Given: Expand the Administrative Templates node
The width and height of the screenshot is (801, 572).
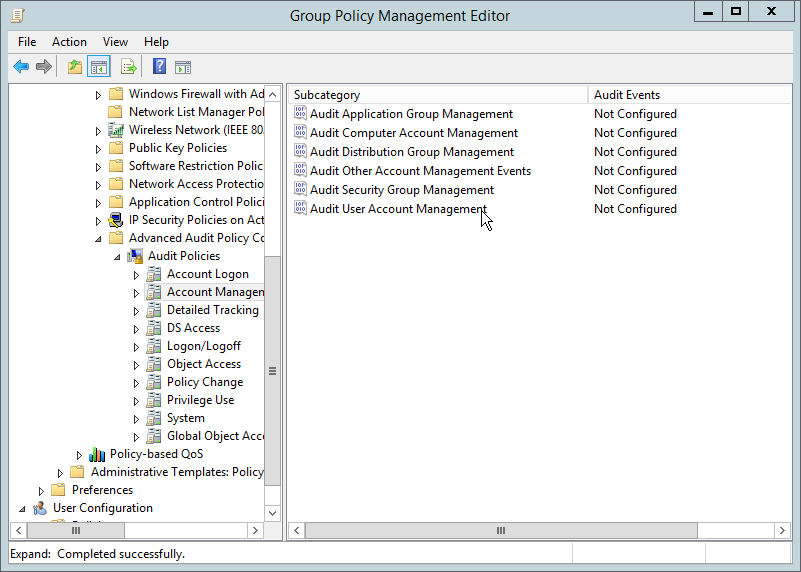Looking at the screenshot, I should [61, 472].
